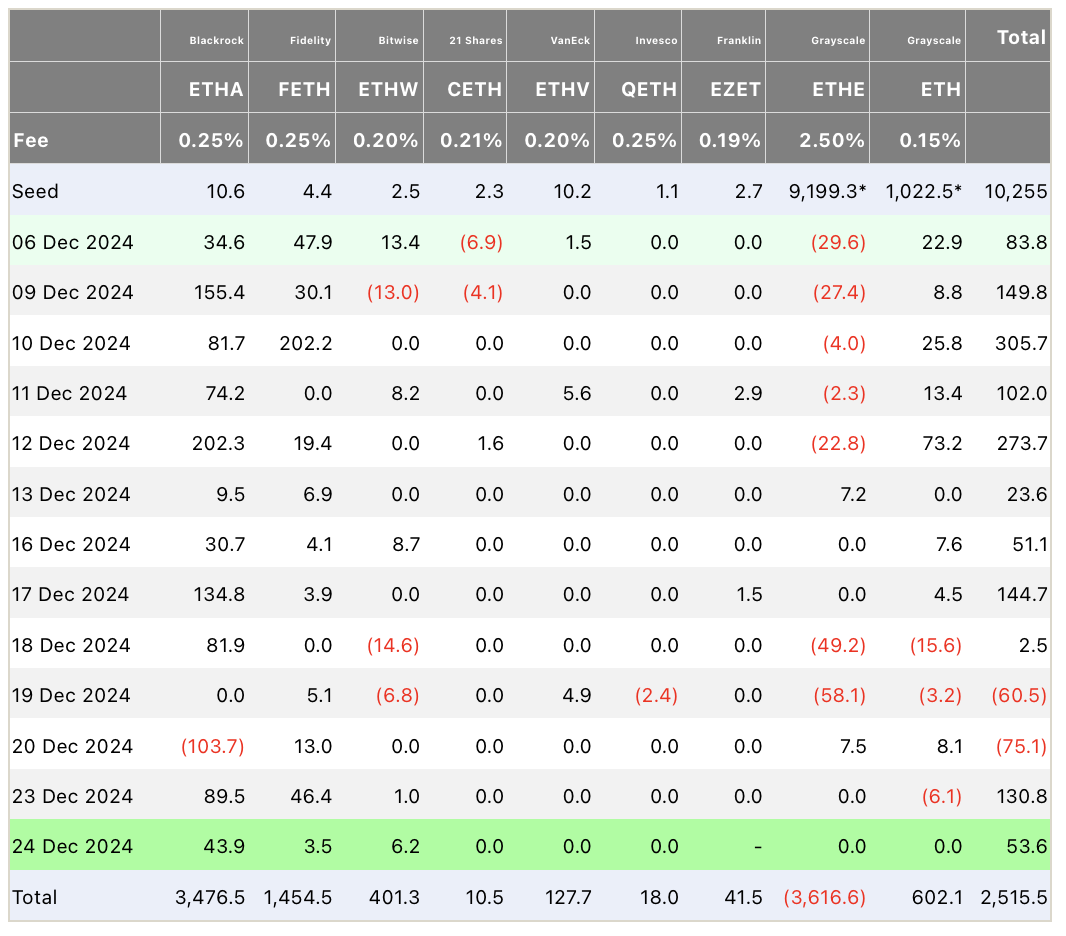1066x936 pixels.
Task: Click the FETH ticker header
Action: pyautogui.click(x=304, y=90)
